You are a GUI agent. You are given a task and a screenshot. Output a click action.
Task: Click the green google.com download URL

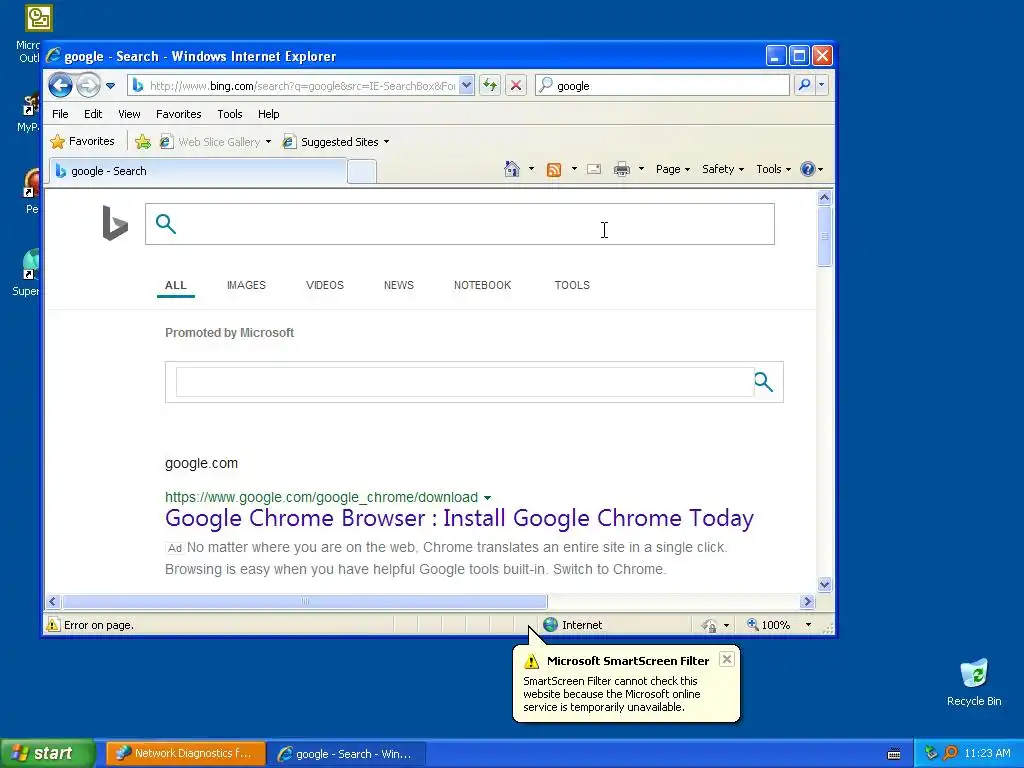tap(321, 497)
